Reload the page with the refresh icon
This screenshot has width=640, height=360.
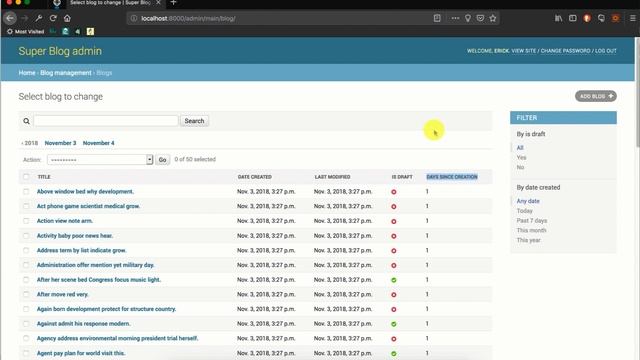(53, 18)
